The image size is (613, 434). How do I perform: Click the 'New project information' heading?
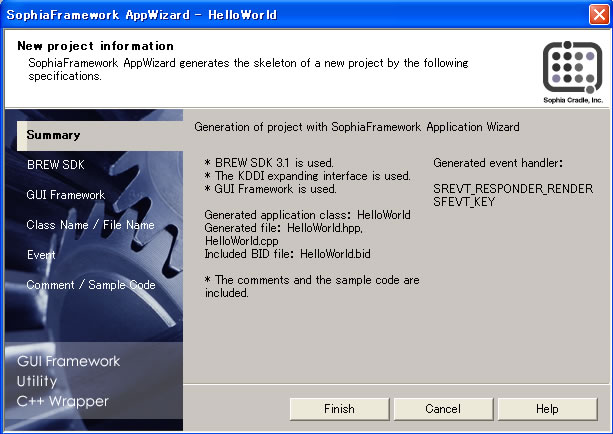coord(95,46)
